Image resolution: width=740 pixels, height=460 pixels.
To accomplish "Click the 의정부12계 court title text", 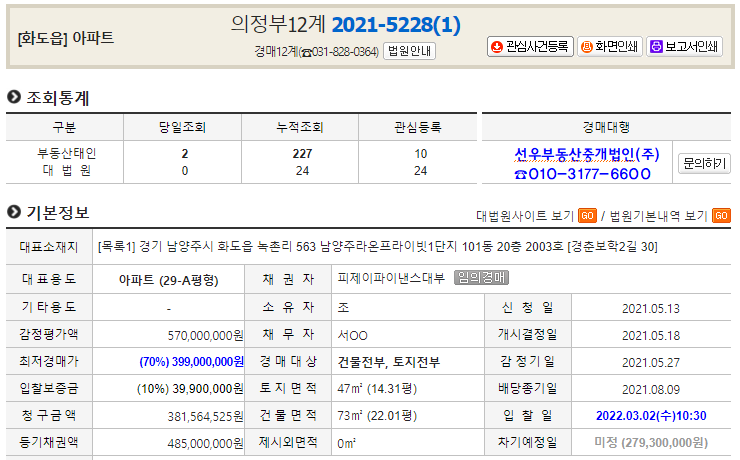I will click(x=278, y=25).
